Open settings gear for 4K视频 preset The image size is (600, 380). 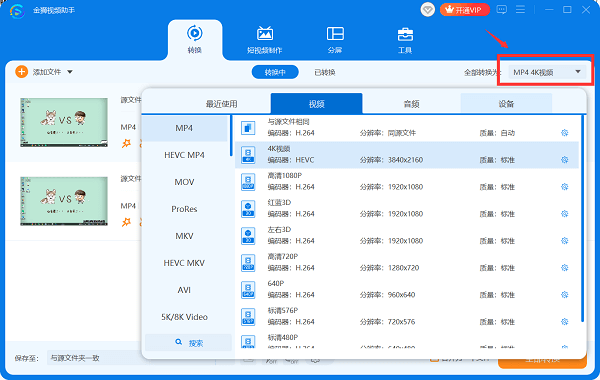click(x=564, y=160)
